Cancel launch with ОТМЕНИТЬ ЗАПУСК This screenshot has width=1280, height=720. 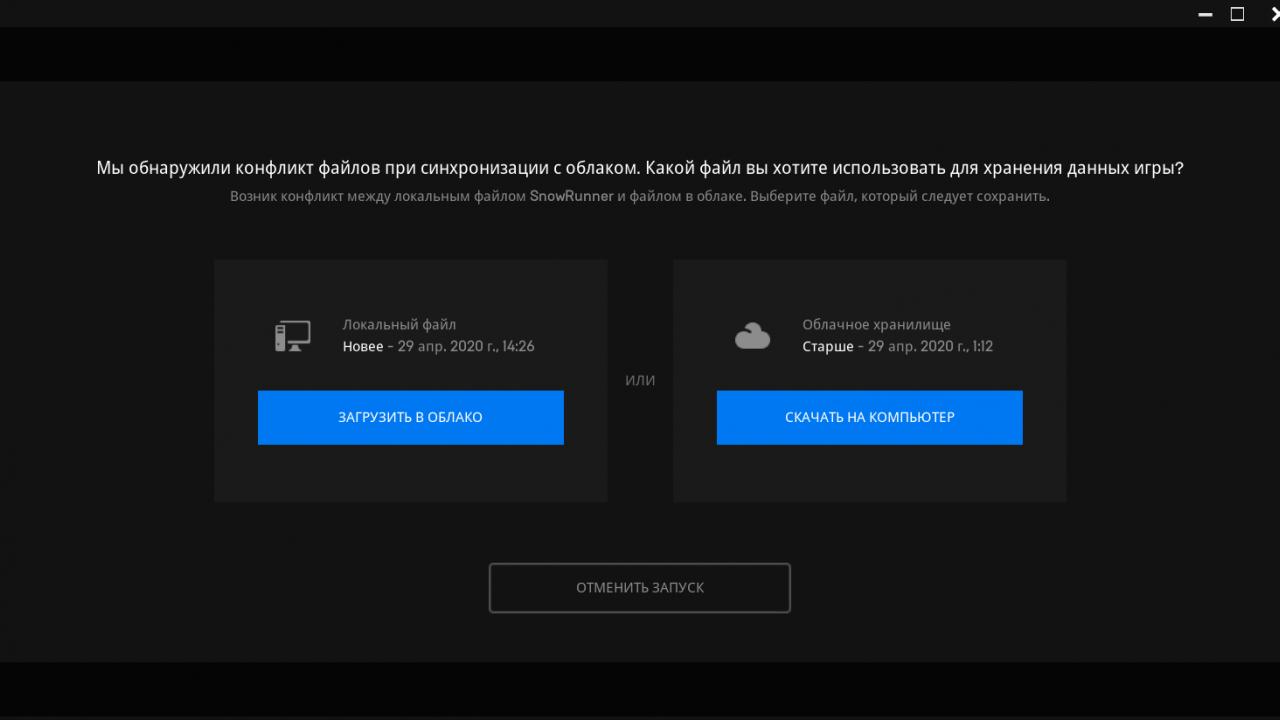[640, 588]
